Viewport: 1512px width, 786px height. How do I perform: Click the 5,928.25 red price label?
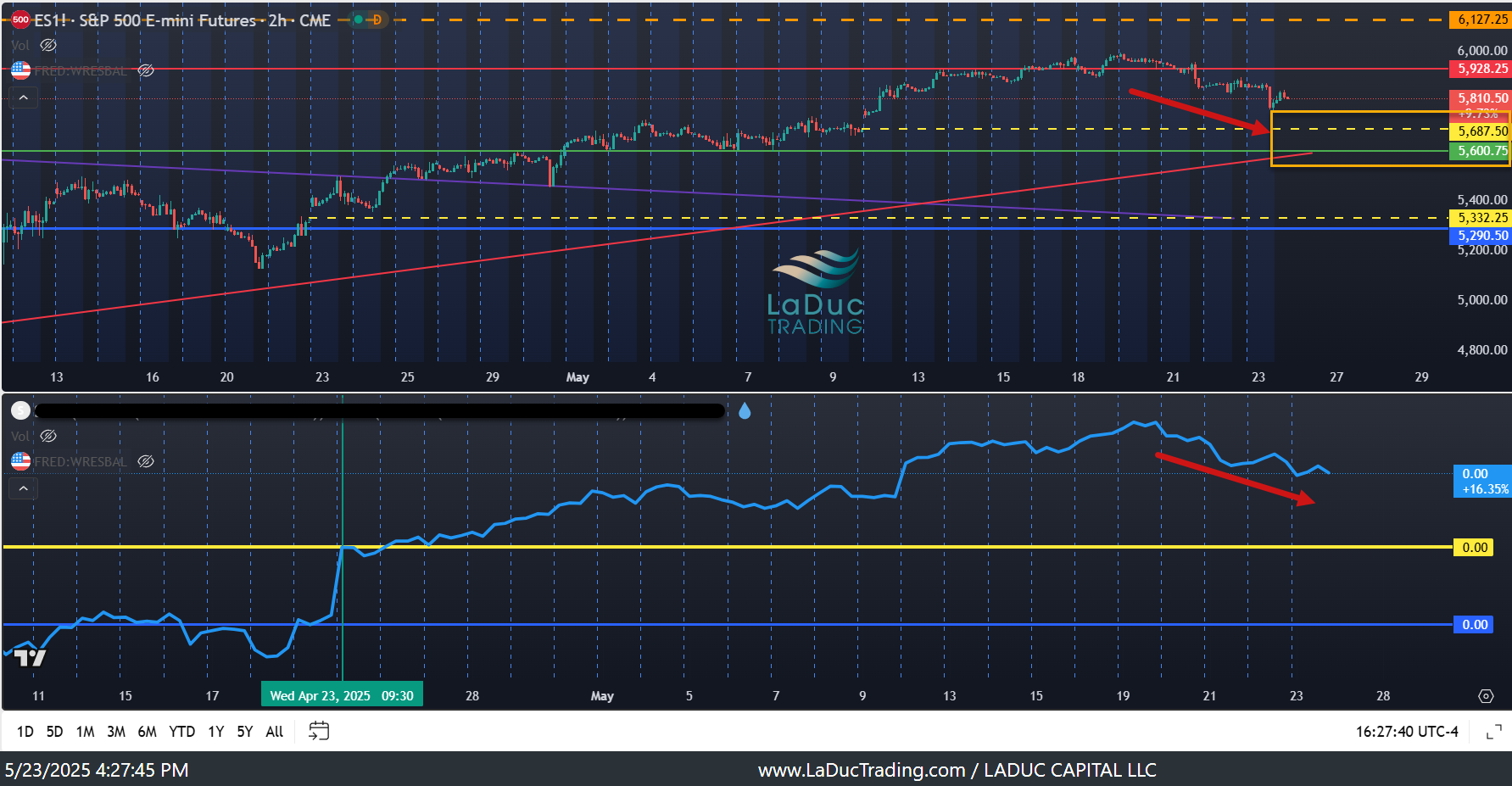1481,69
